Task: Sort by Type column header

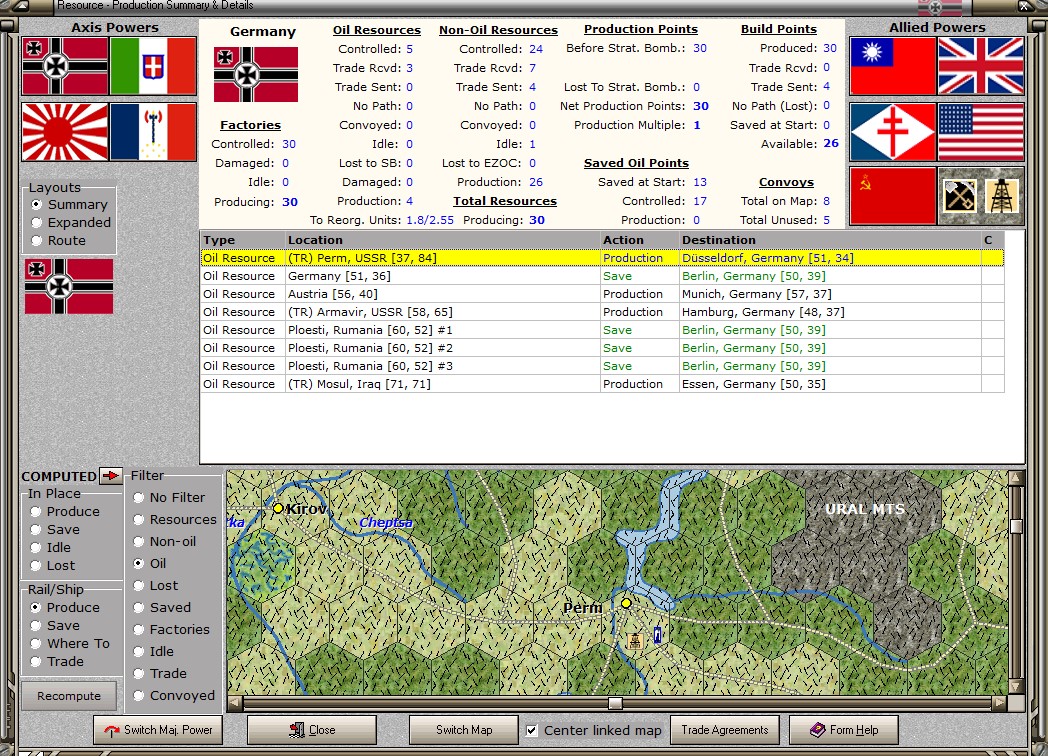Action: pos(243,240)
